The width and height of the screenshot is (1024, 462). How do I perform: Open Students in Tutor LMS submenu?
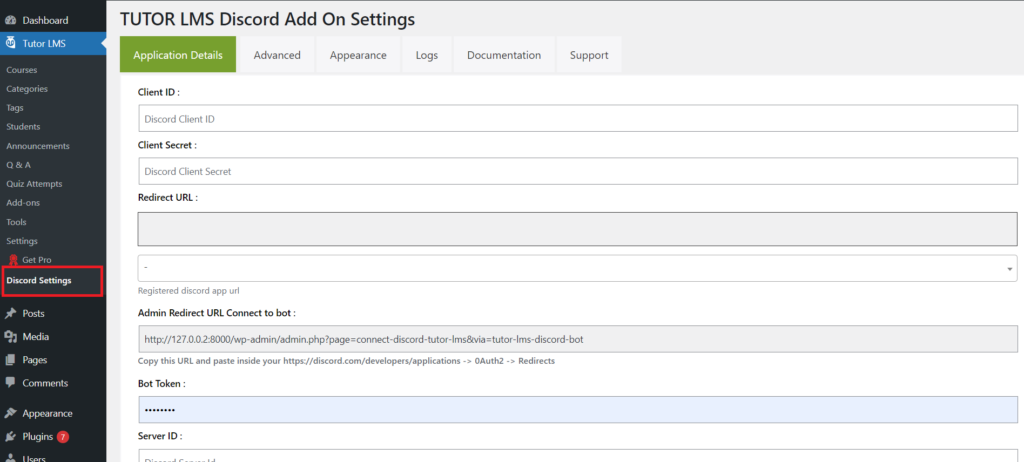pyautogui.click(x=23, y=127)
